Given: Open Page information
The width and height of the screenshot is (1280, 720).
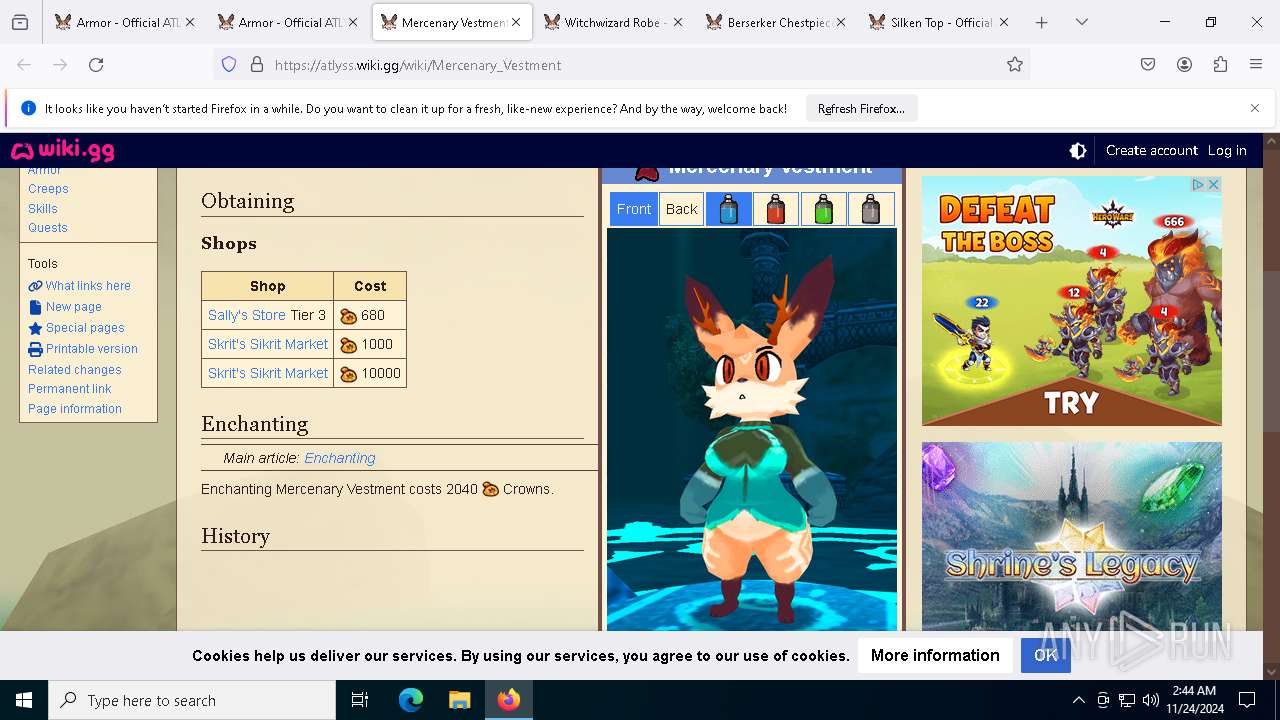Looking at the screenshot, I should (x=75, y=409).
